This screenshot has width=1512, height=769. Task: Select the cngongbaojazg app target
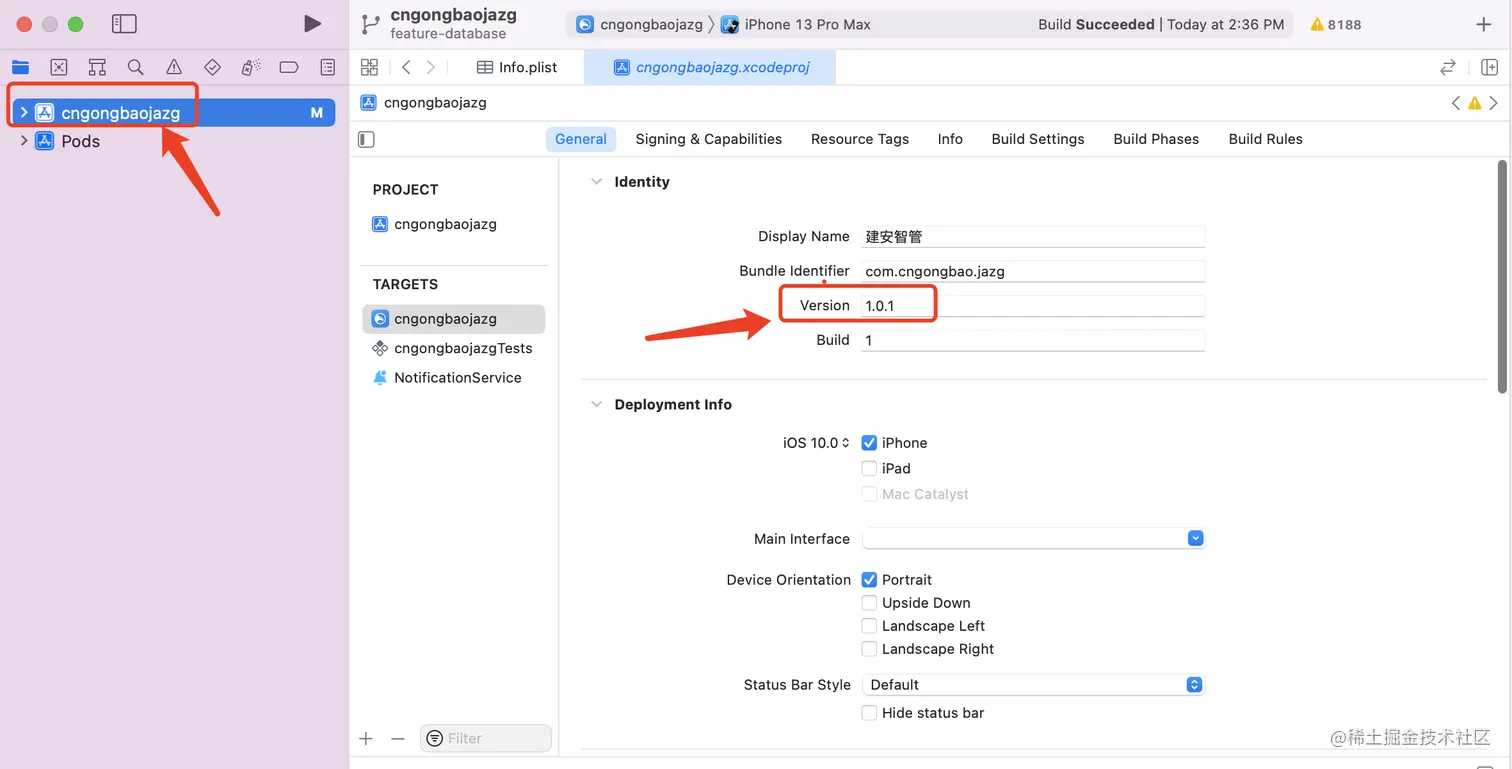click(x=454, y=319)
